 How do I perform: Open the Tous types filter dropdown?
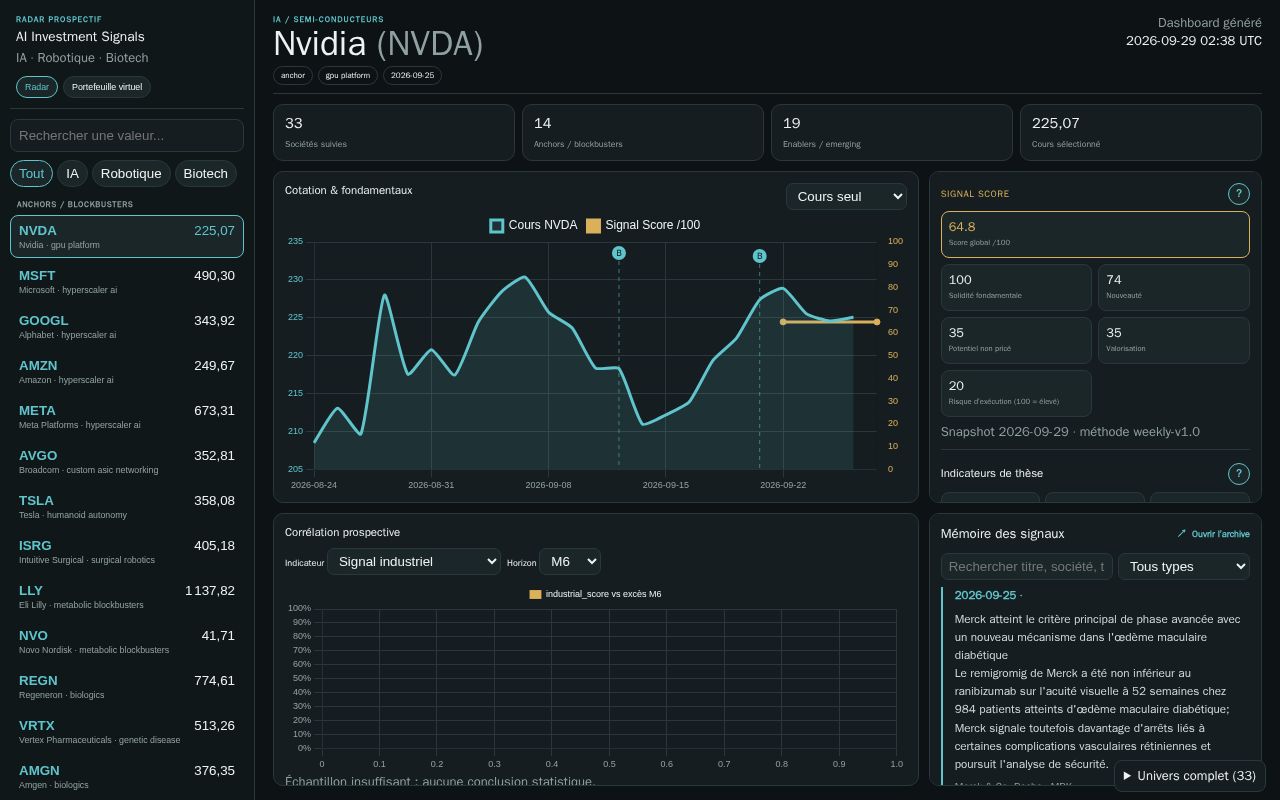click(1184, 567)
